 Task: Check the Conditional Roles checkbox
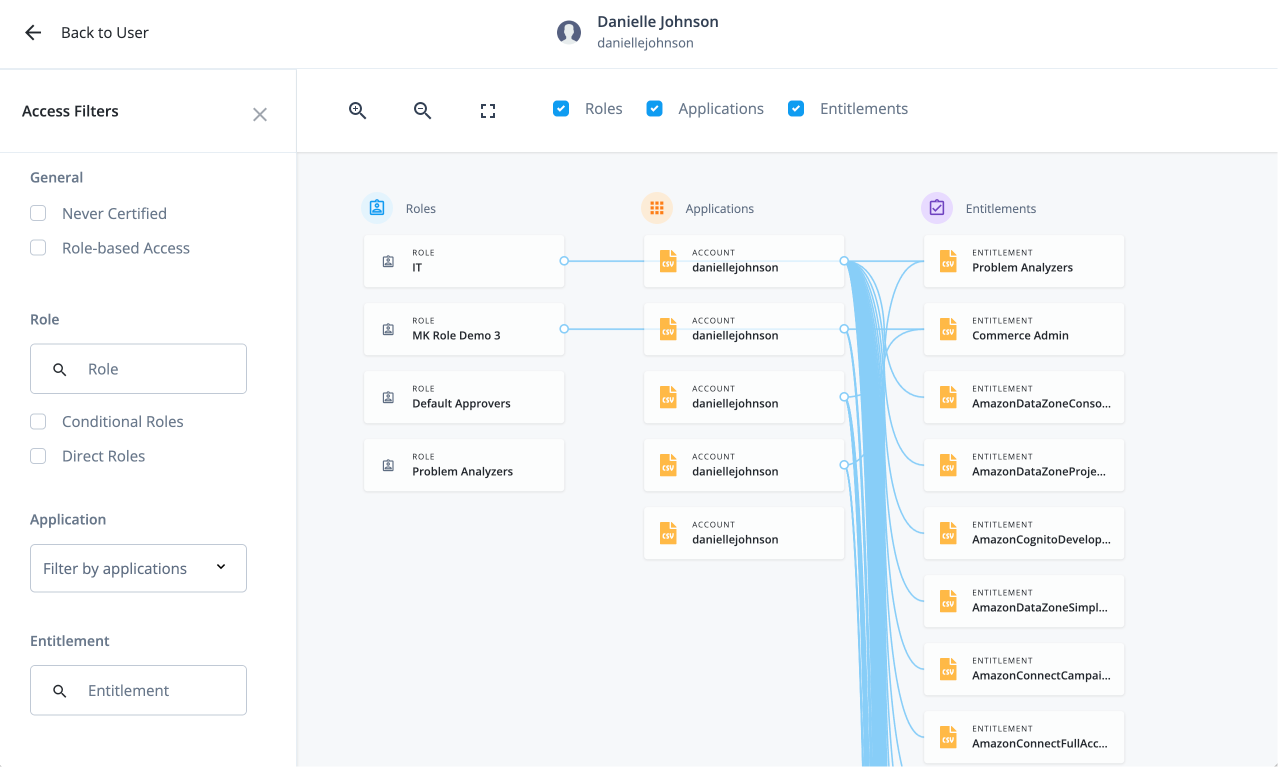[x=37, y=421]
